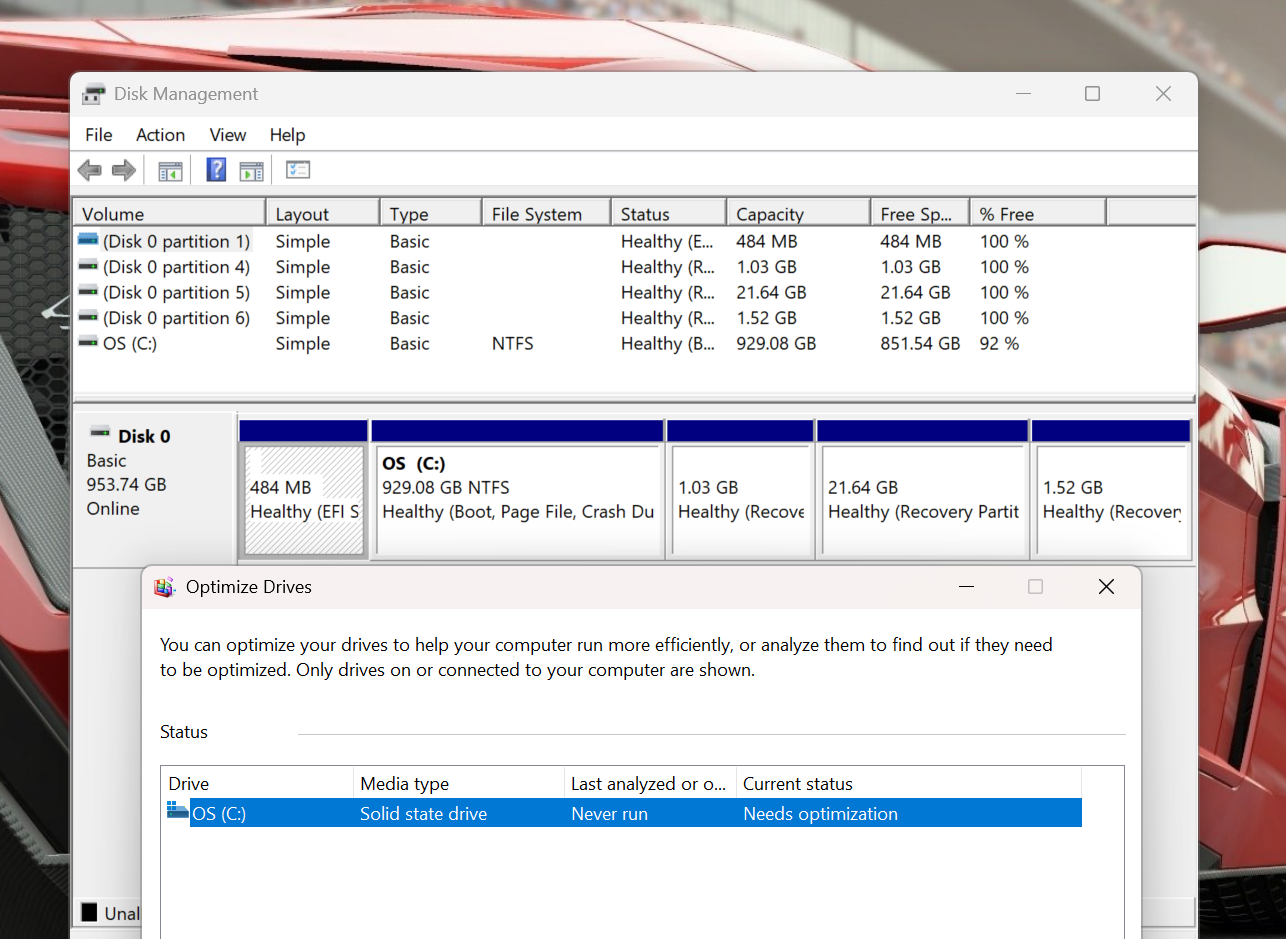The image size is (1286, 939).
Task: Sort by the % Free column header
Action: 1038,214
